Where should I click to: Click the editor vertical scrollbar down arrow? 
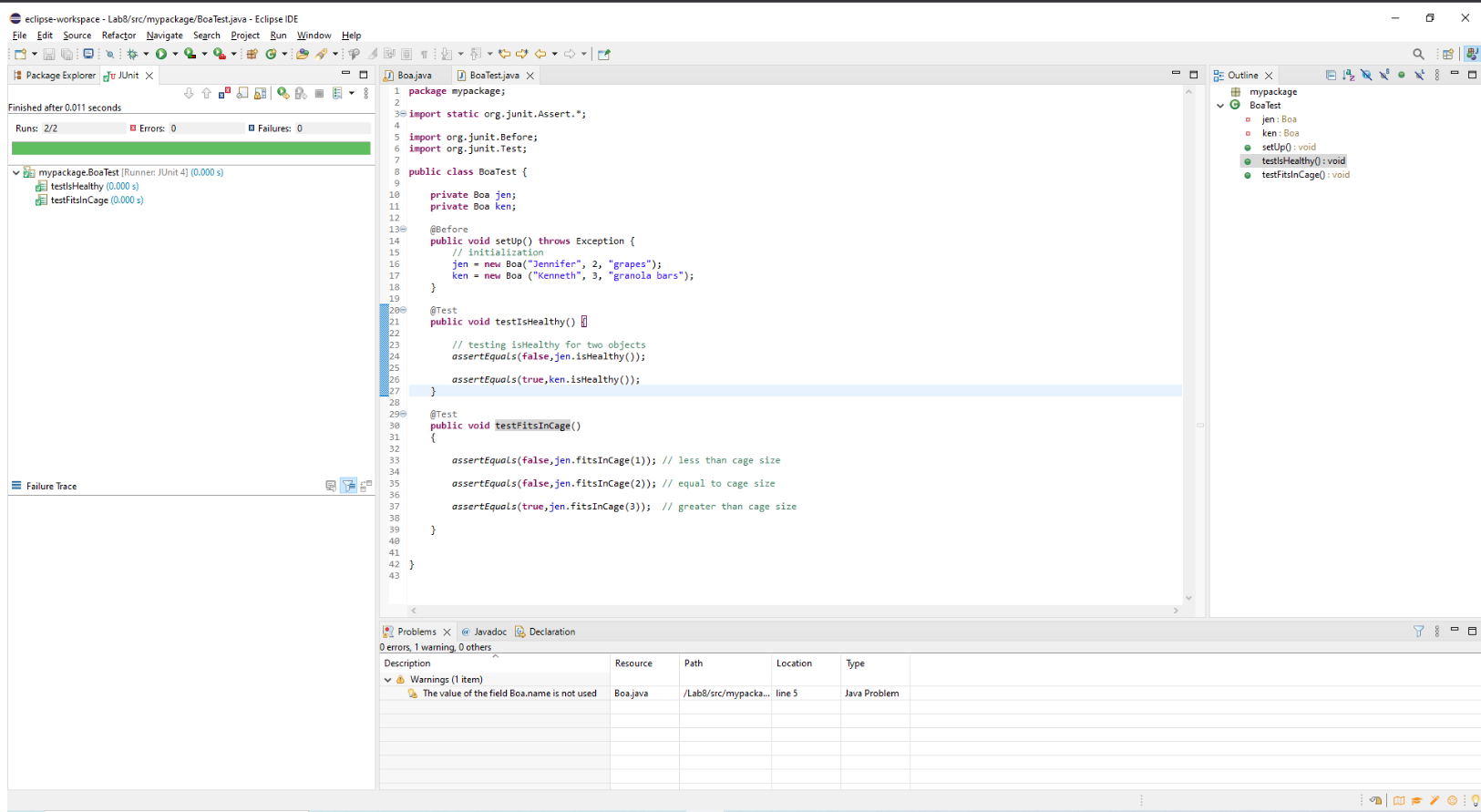point(1188,598)
